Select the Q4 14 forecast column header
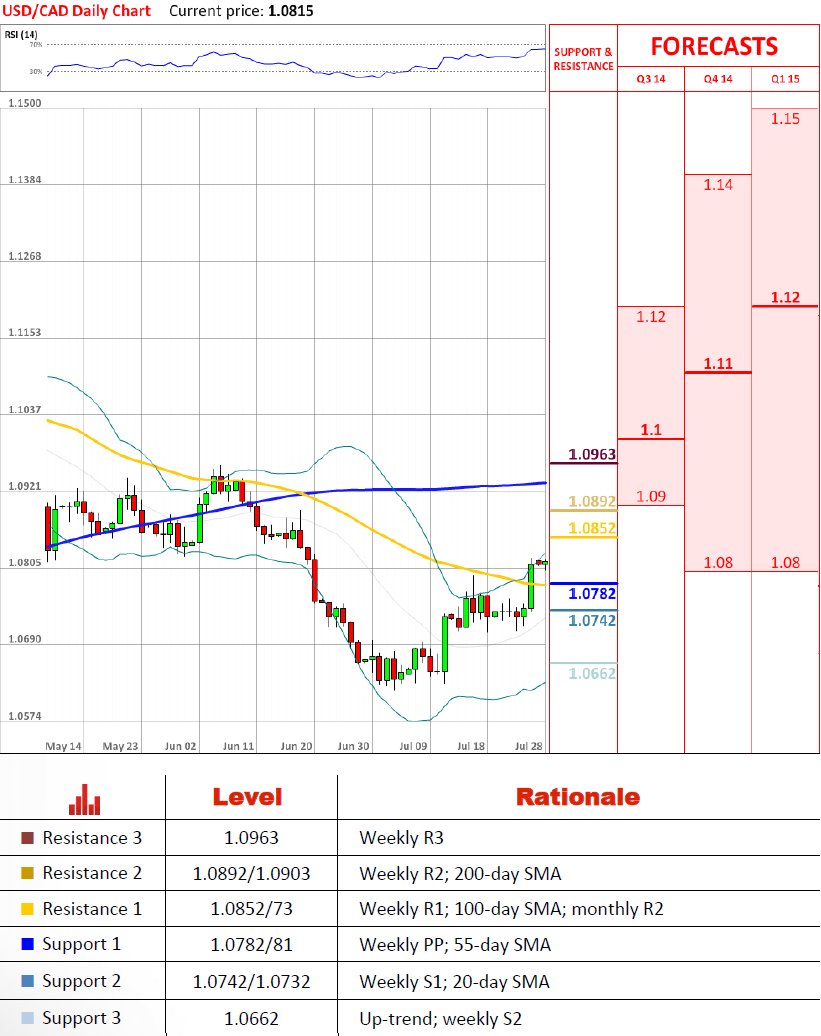 (718, 79)
